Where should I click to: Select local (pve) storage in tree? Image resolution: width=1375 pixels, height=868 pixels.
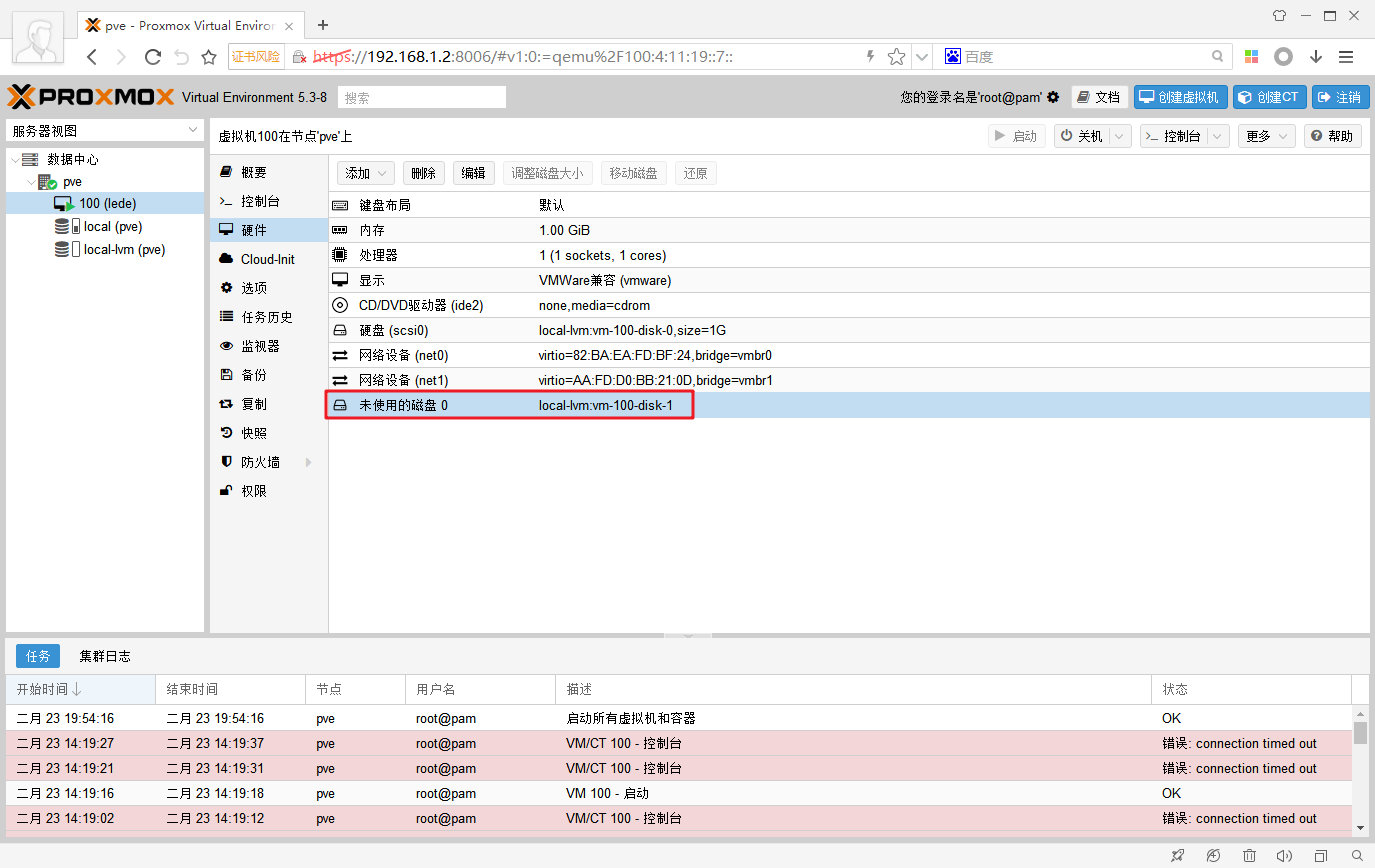[105, 227]
